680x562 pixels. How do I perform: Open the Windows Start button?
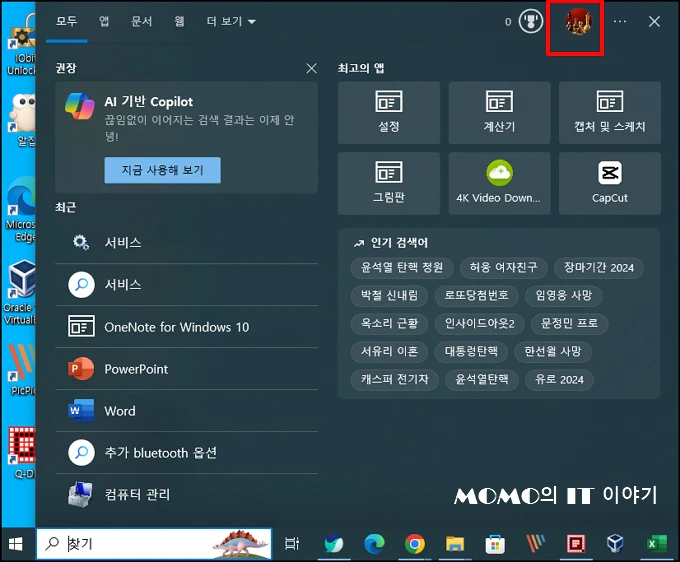point(16,544)
